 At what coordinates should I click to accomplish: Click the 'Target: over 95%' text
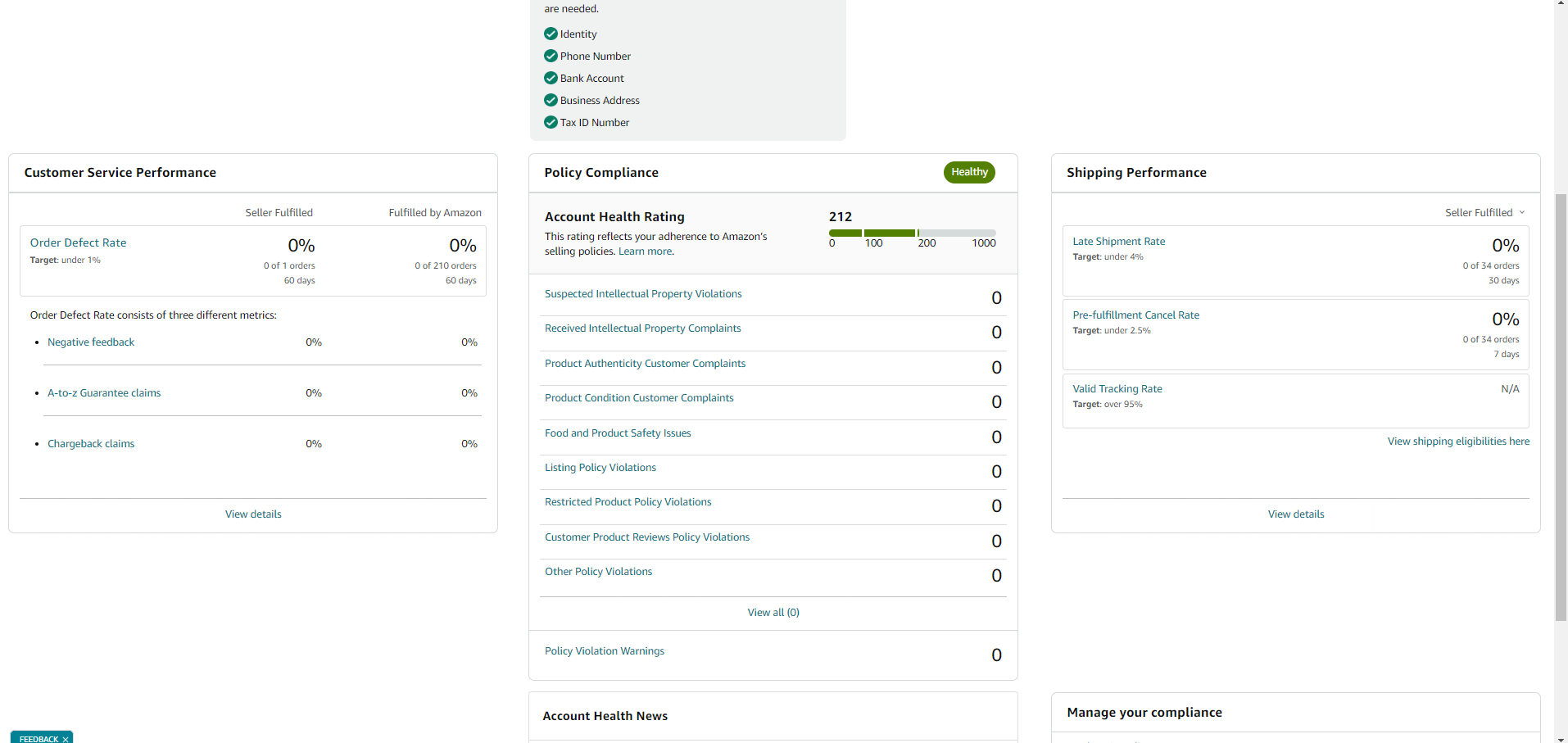point(1108,404)
